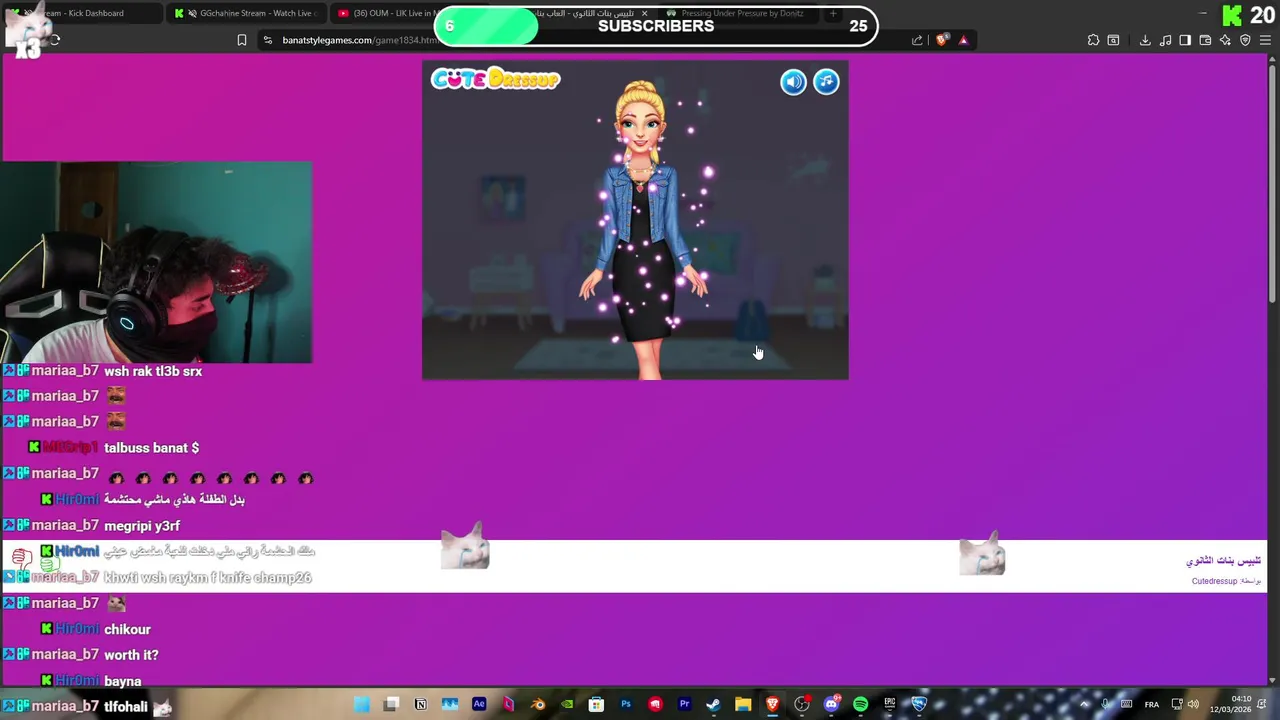Open site settings icon in address bar
The height and width of the screenshot is (720, 1280).
(x=267, y=40)
